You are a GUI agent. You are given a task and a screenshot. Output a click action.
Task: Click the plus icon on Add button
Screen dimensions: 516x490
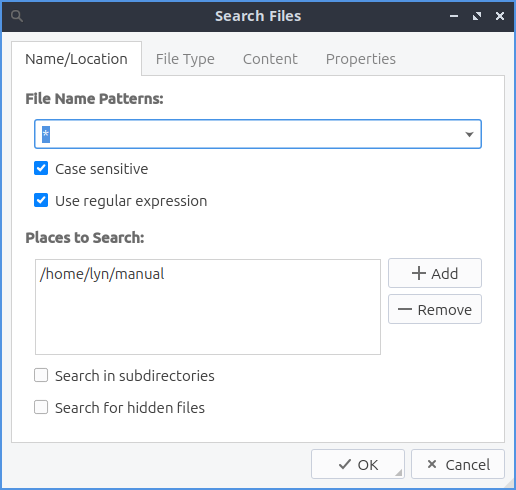(x=419, y=273)
